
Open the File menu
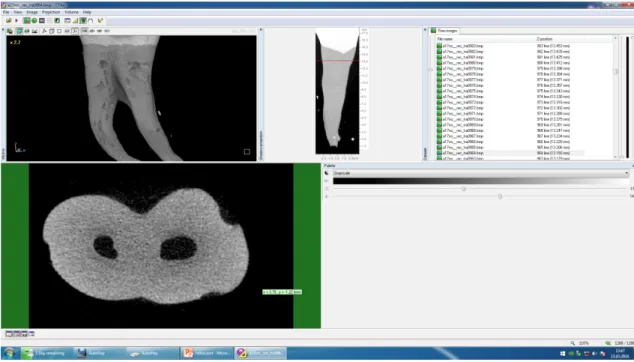point(6,12)
